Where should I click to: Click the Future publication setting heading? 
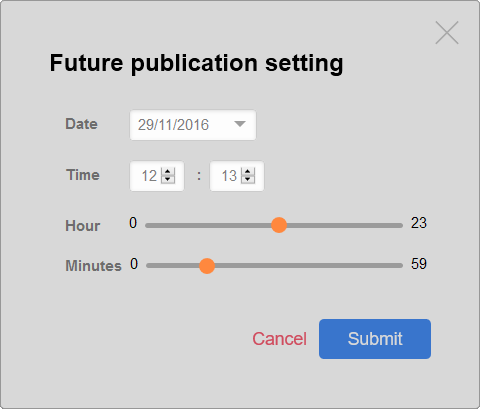[196, 63]
